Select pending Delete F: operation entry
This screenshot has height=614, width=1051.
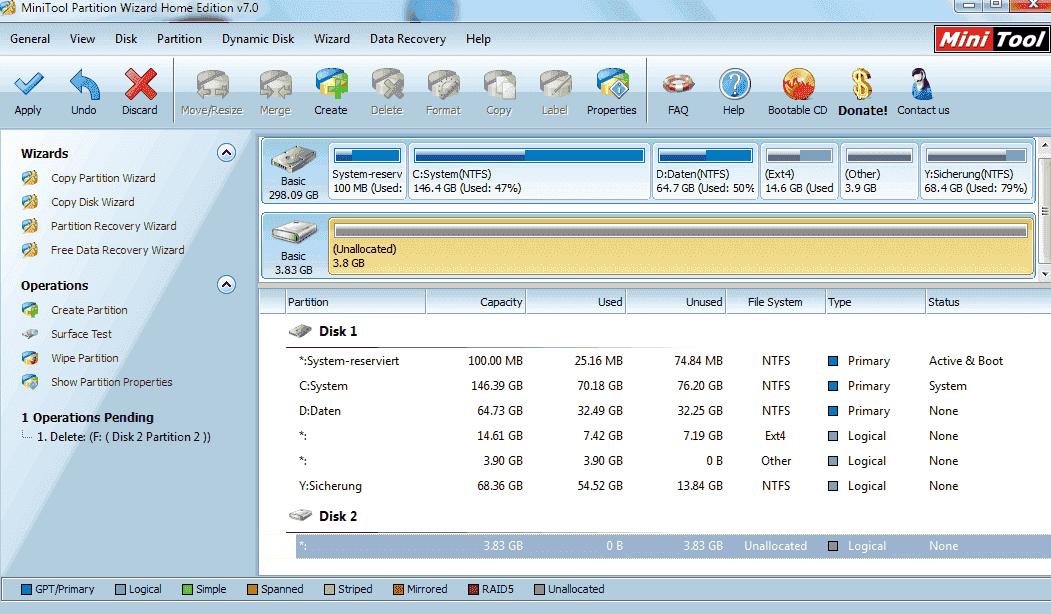(124, 437)
